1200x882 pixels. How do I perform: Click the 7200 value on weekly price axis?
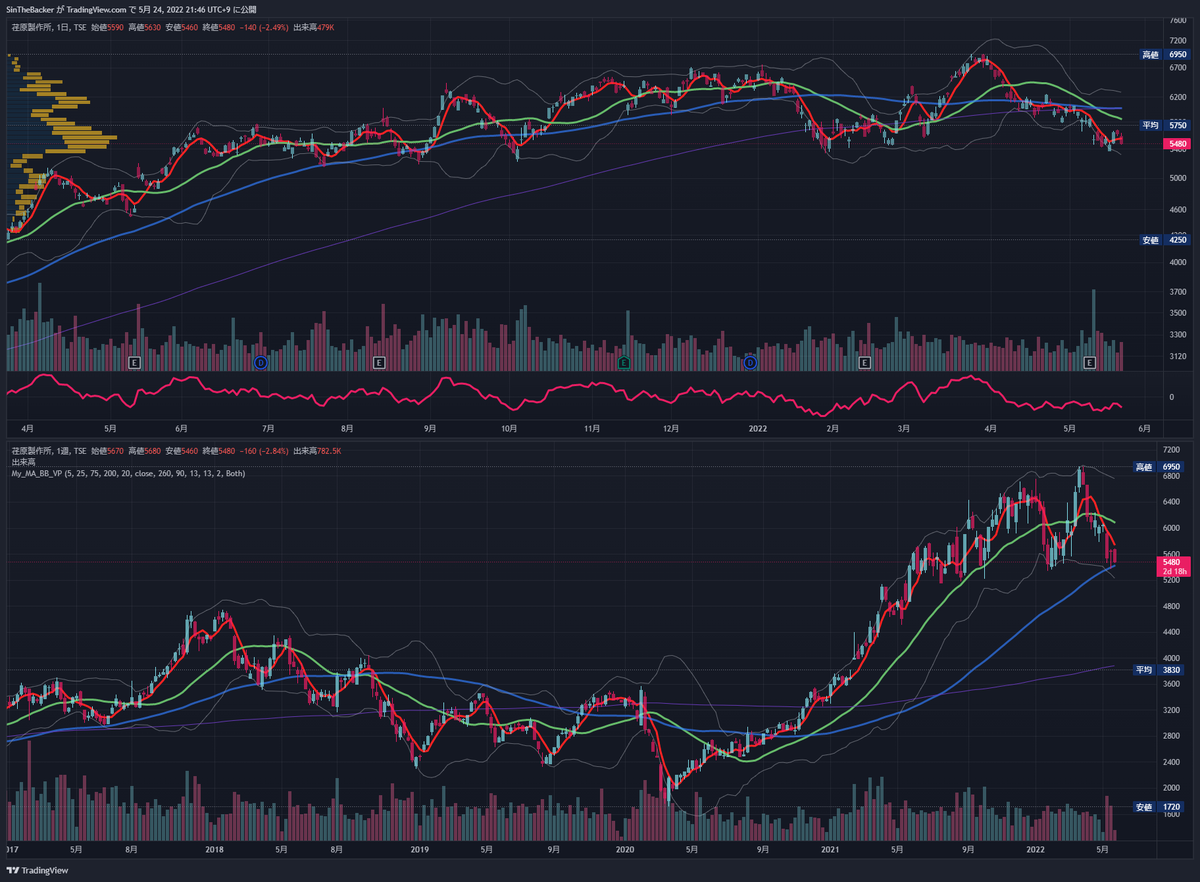click(1169, 450)
